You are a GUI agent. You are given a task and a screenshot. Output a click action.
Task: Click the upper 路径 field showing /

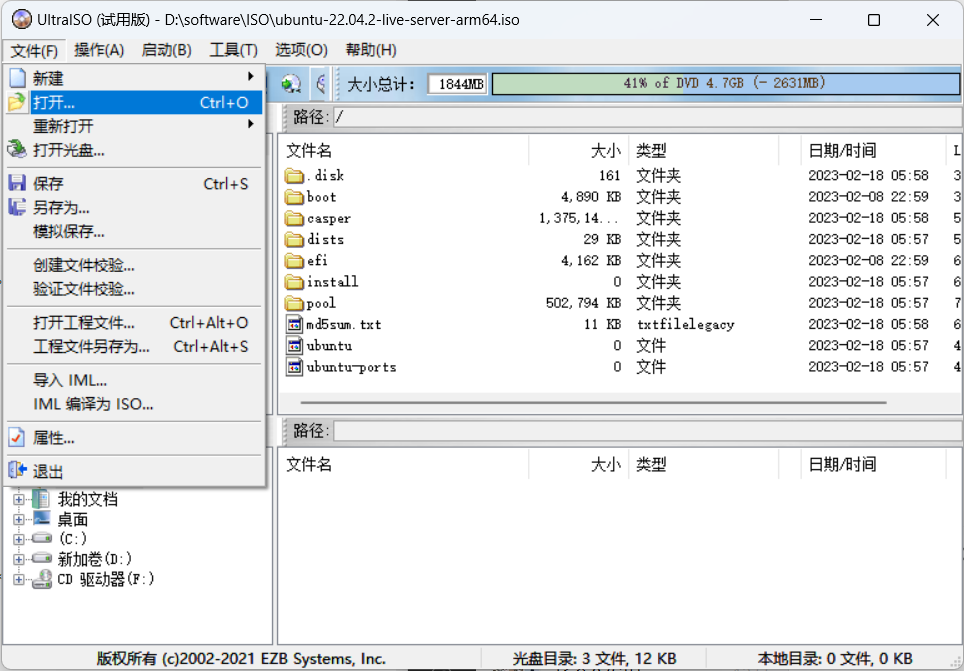(648, 117)
